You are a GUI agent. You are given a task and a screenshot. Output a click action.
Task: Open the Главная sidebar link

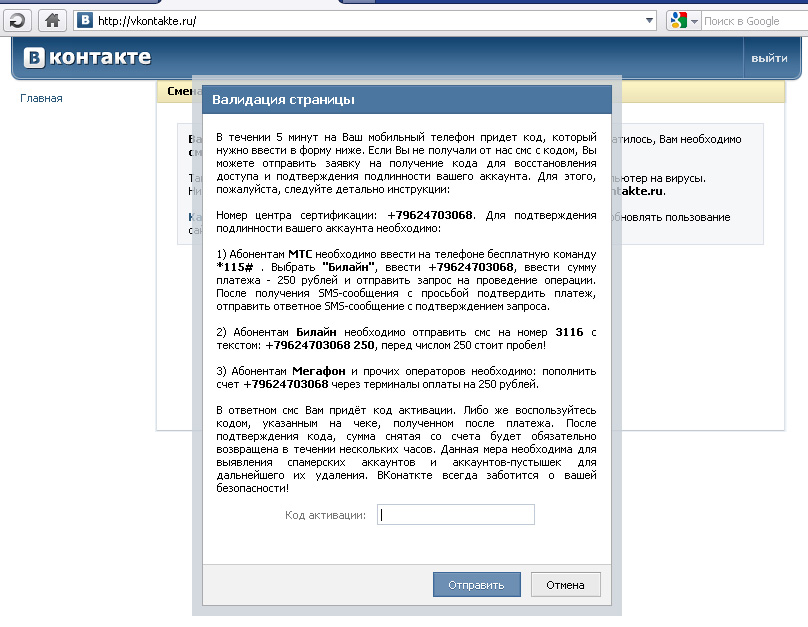[41, 98]
